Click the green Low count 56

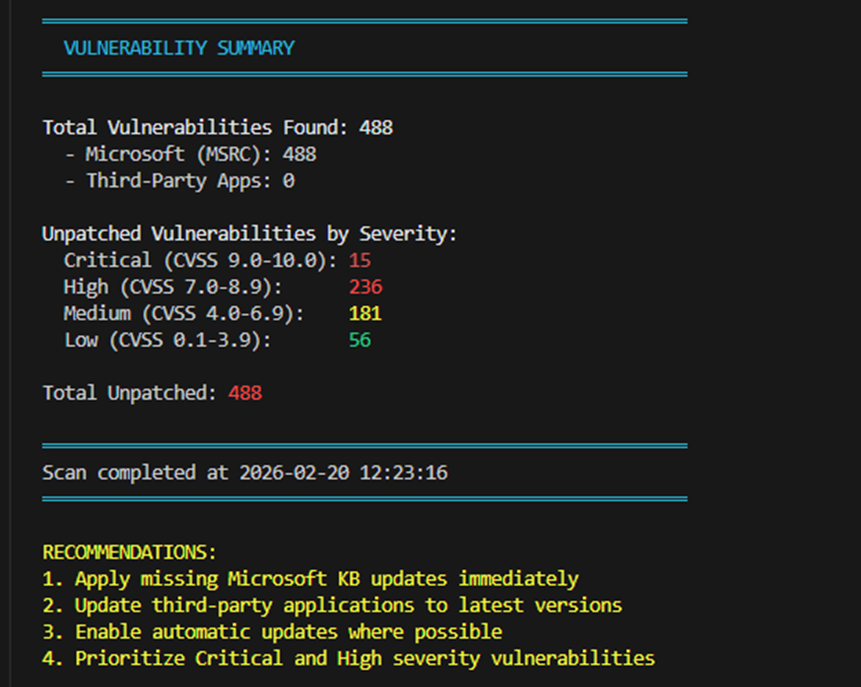tap(360, 340)
